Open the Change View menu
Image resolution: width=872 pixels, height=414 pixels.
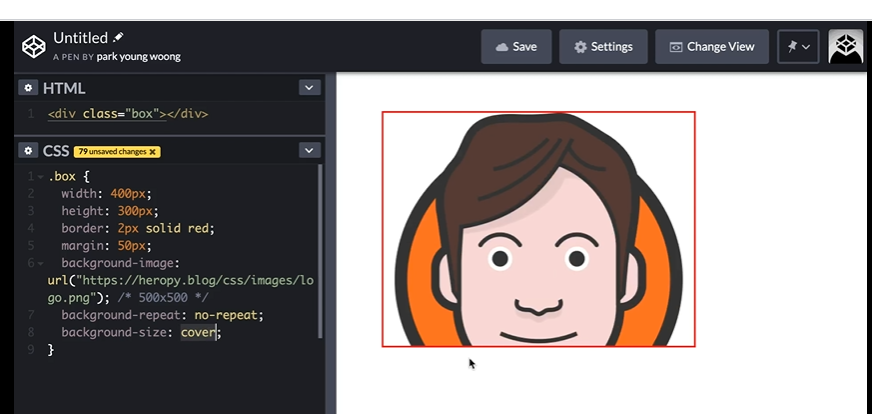pos(712,47)
